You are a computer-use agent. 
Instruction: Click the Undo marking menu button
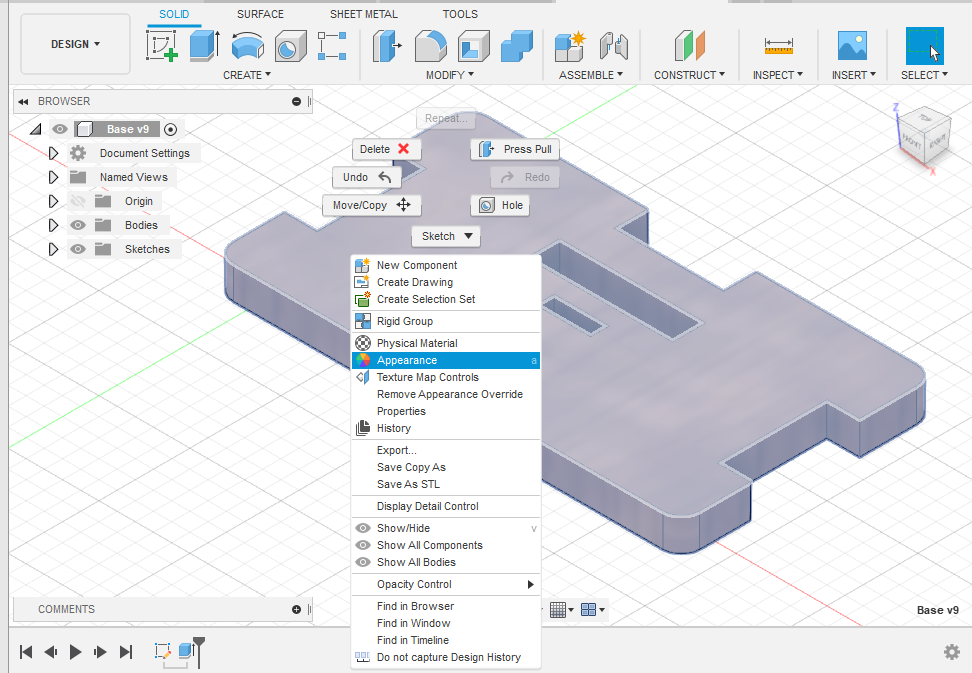point(367,177)
